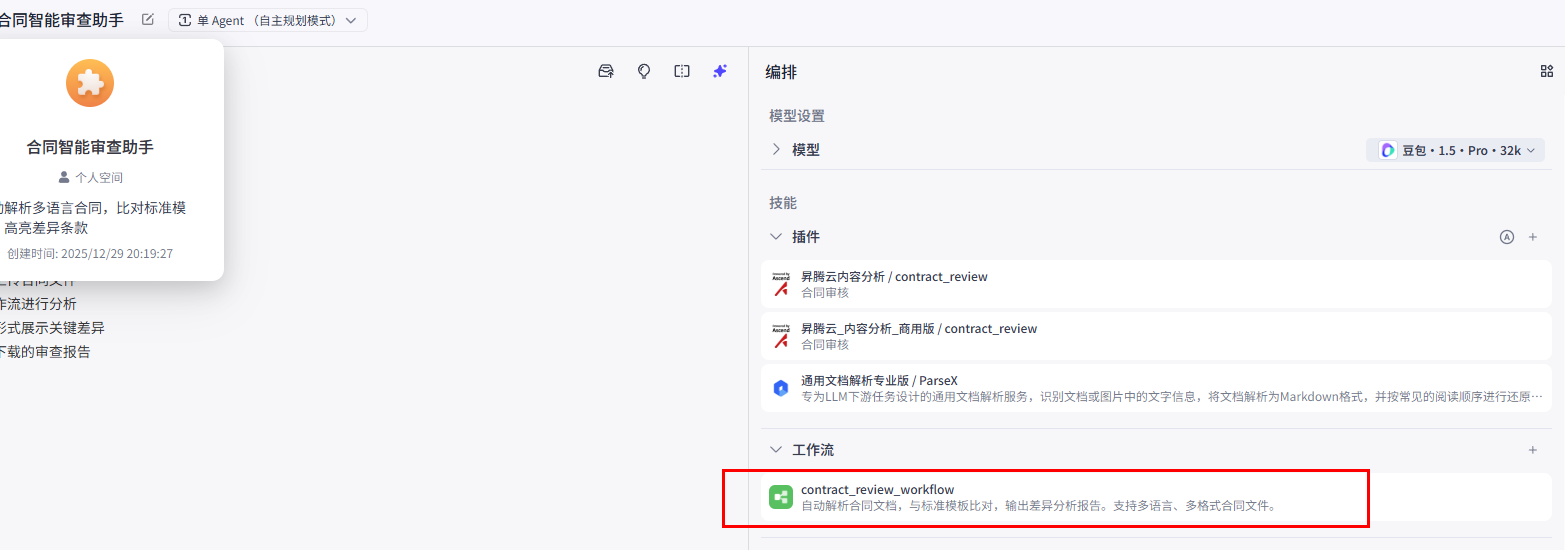
Task: Click the 合同智能审查助手 name in the card
Action: (90, 147)
